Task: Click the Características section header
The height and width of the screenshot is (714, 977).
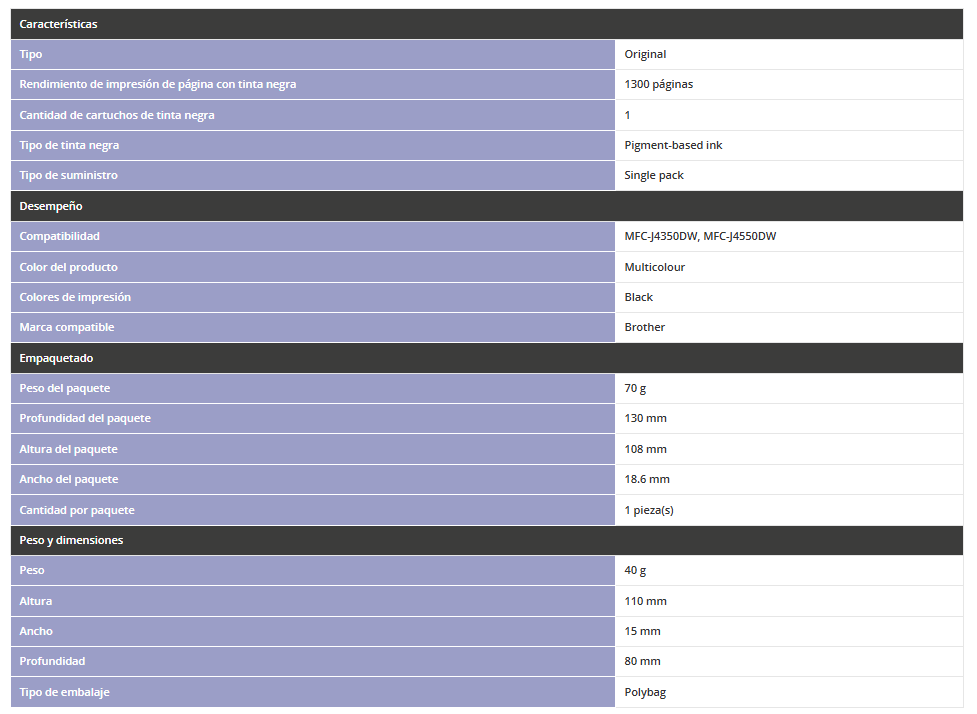Action: [x=58, y=24]
